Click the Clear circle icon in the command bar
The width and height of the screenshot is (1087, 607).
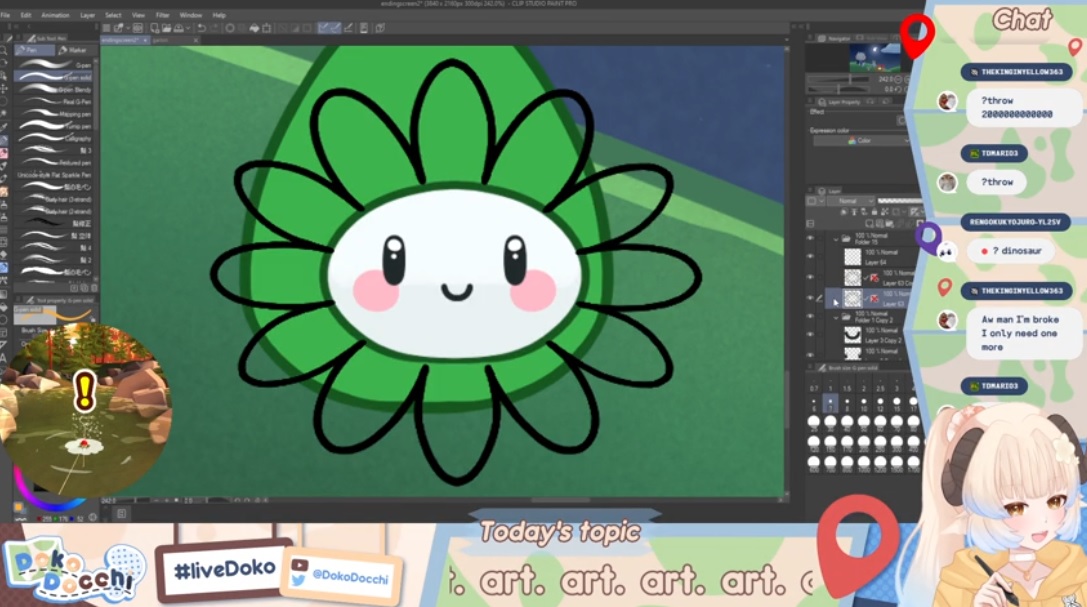229,28
